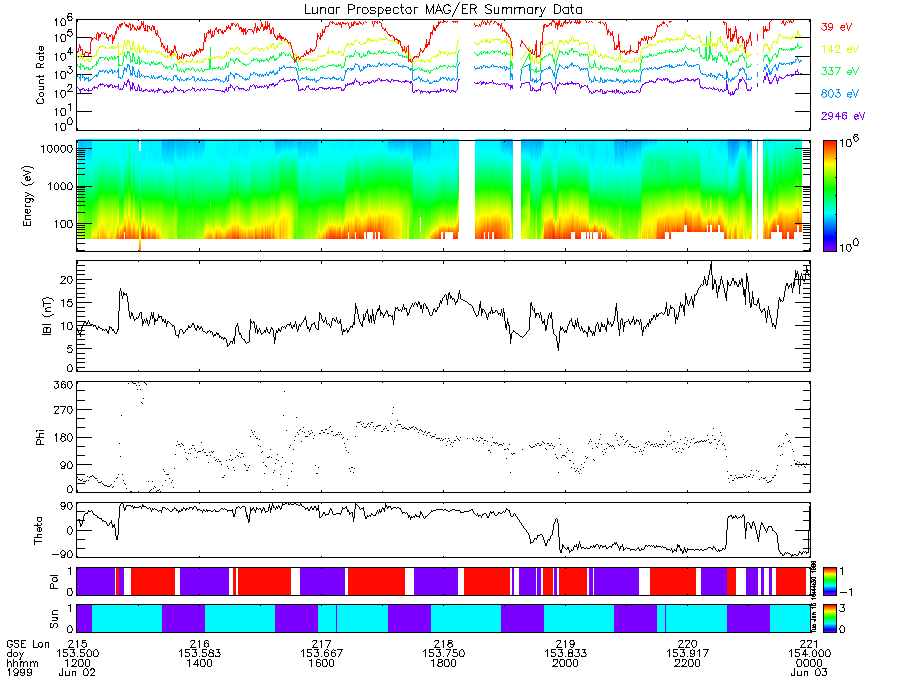Click the '1600' time tick label
Viewport: 900px width, 700px height.
[321, 663]
